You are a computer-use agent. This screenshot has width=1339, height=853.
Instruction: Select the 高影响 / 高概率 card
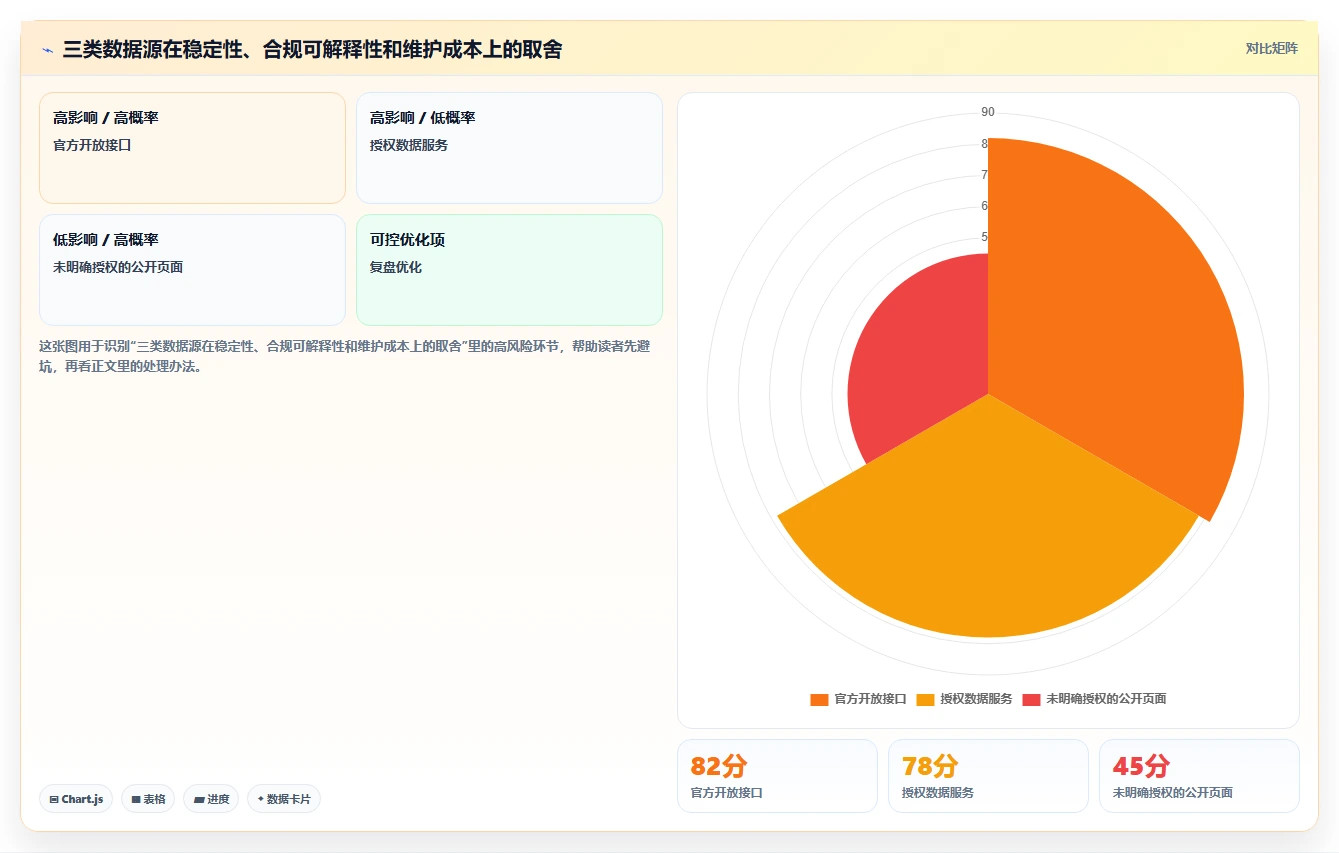click(192, 148)
